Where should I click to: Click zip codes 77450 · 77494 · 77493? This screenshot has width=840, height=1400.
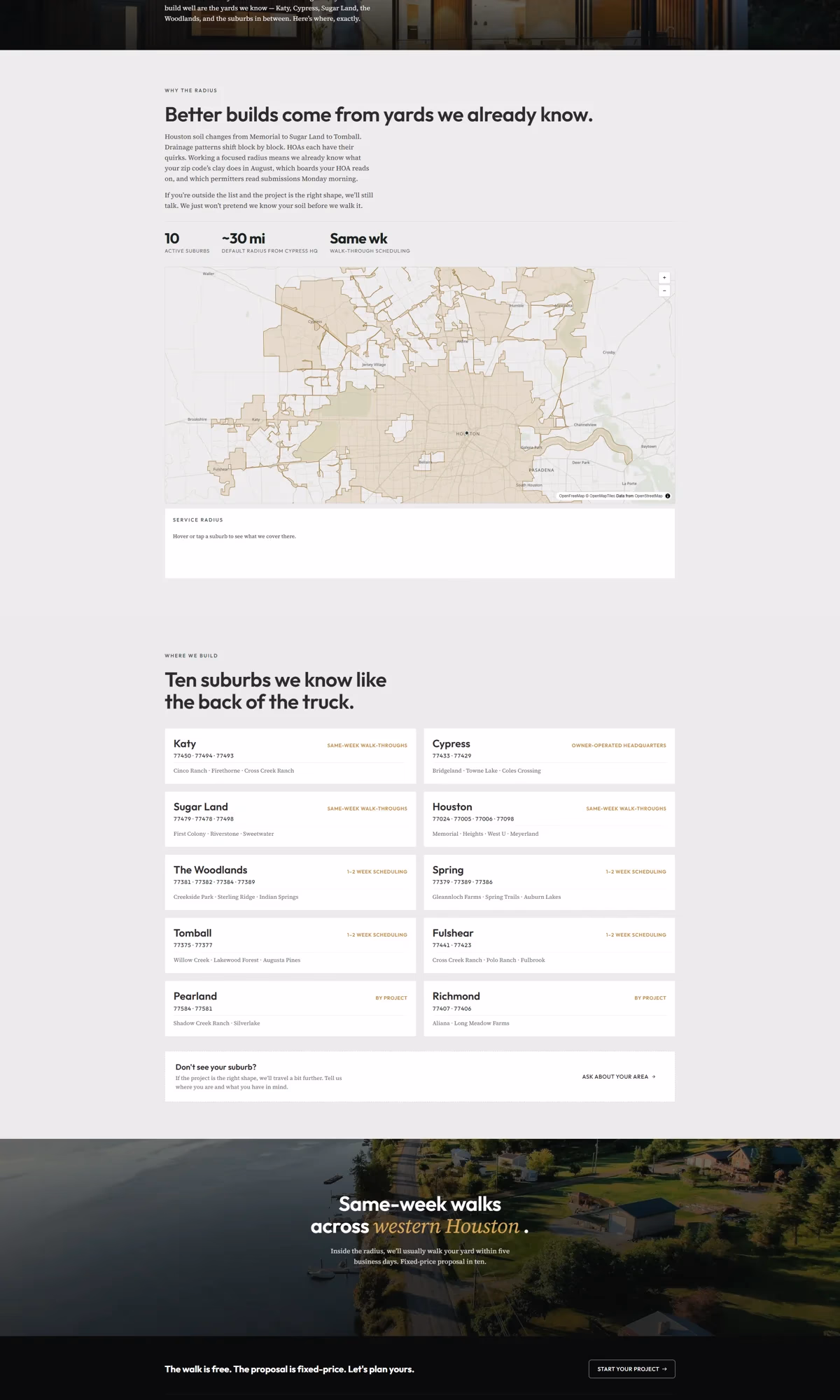point(204,756)
